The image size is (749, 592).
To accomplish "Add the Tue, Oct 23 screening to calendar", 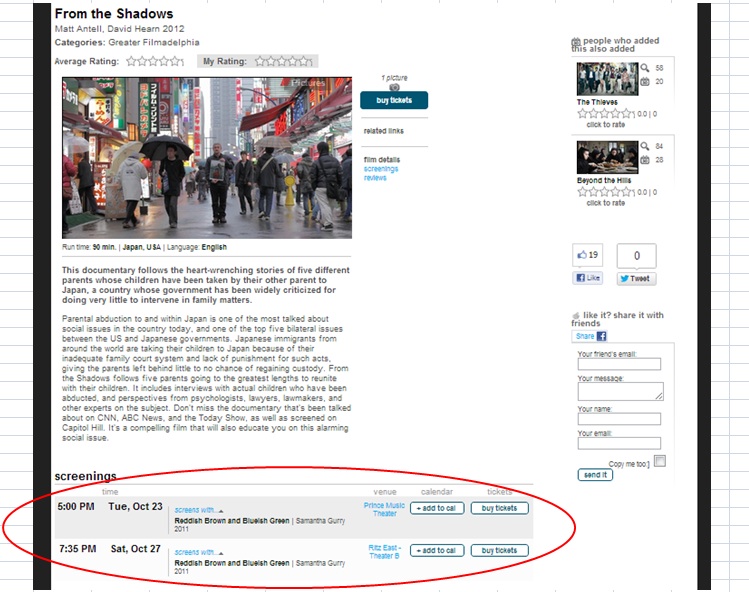I will (x=437, y=508).
